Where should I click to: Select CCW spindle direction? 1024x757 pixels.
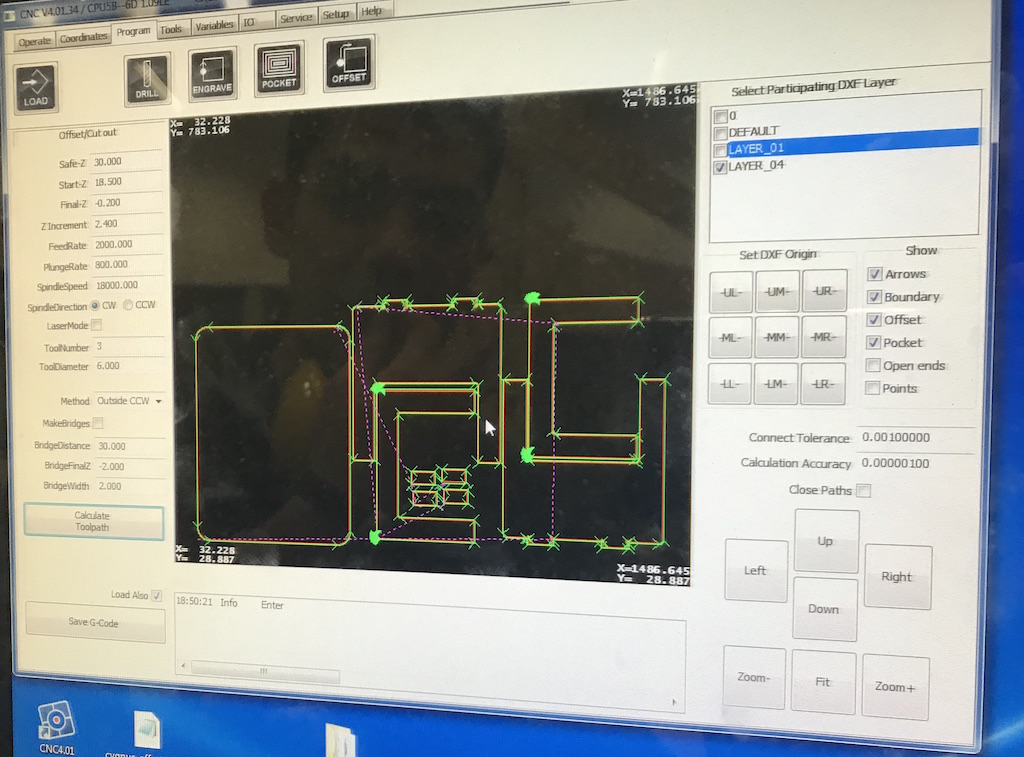pyautogui.click(x=128, y=304)
